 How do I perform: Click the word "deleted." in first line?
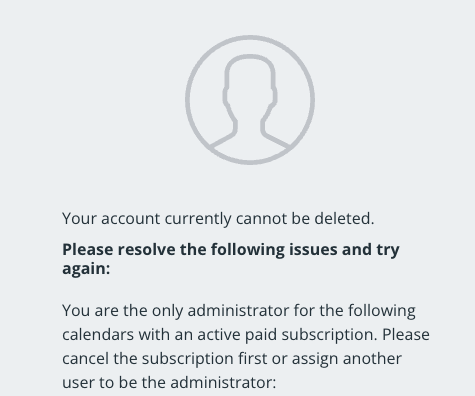(x=344, y=219)
